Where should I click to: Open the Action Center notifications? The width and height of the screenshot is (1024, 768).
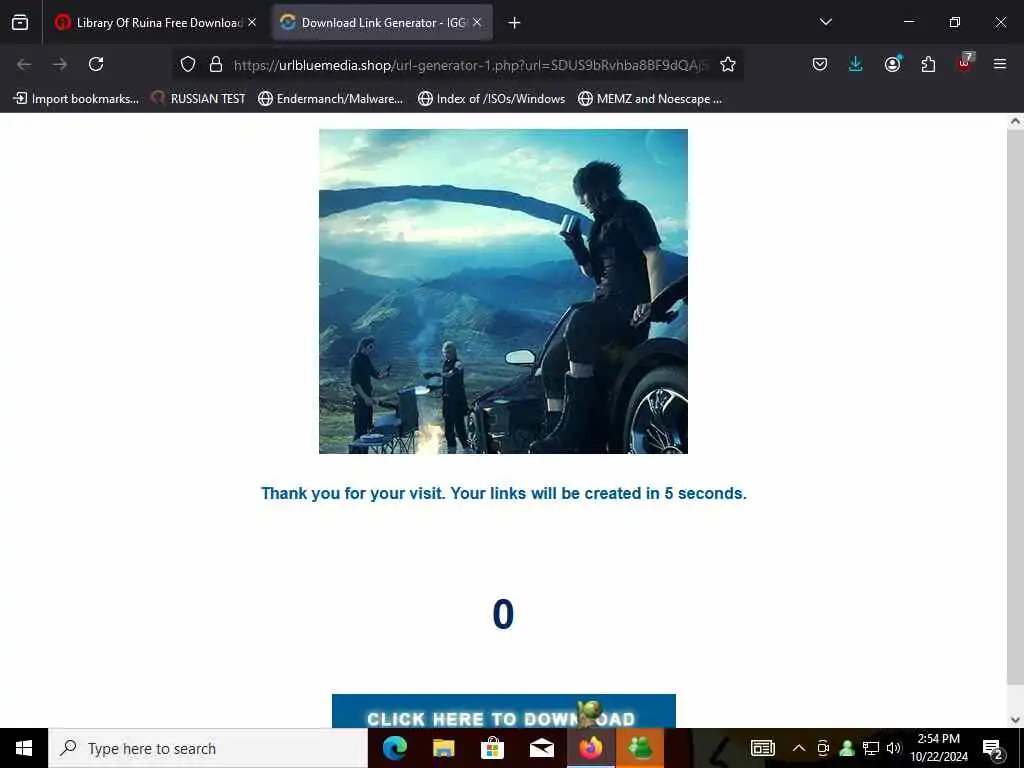click(993, 749)
